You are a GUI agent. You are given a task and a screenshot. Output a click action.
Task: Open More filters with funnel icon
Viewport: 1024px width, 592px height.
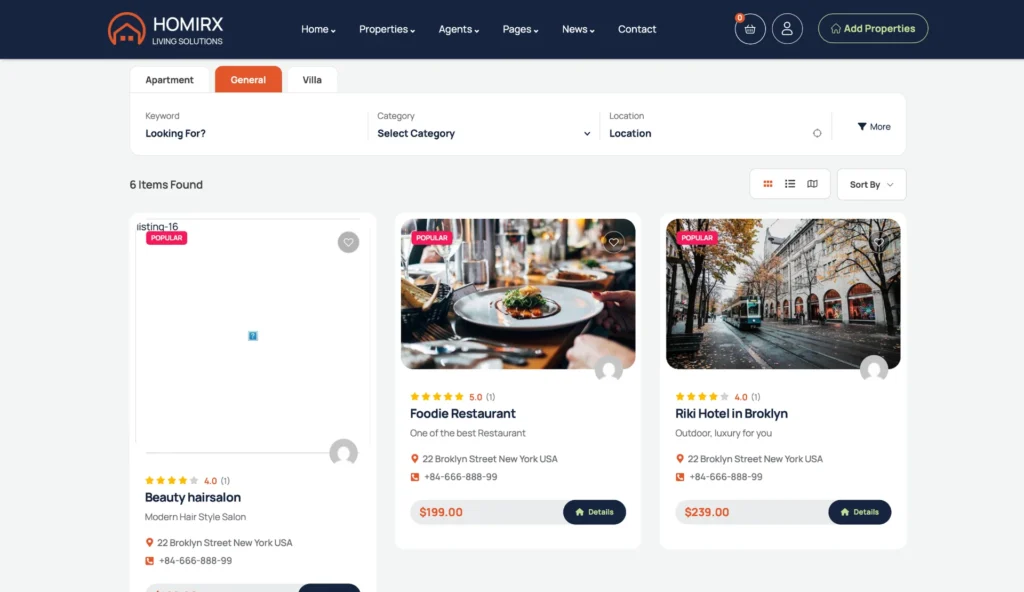pyautogui.click(x=873, y=127)
